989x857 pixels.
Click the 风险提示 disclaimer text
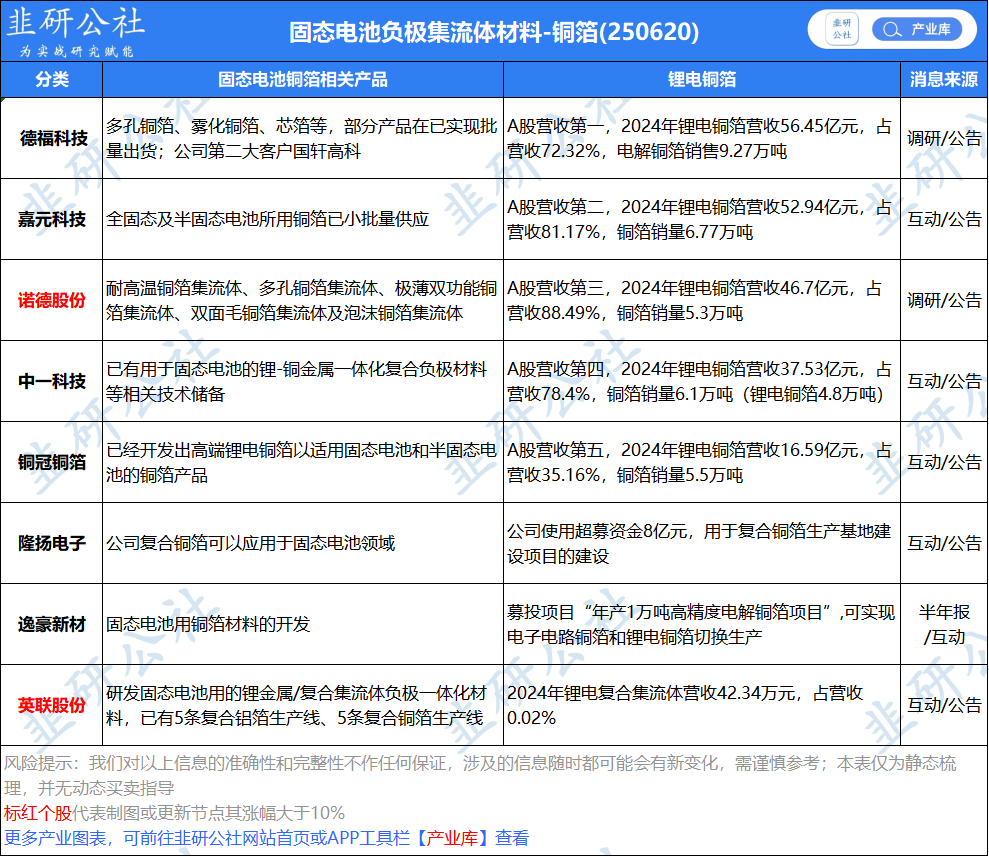pyautogui.click(x=480, y=776)
